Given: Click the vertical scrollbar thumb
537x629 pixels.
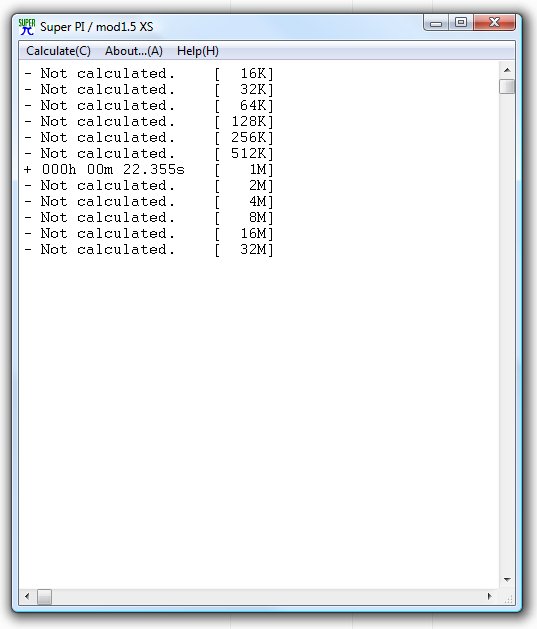Looking at the screenshot, I should (x=507, y=86).
